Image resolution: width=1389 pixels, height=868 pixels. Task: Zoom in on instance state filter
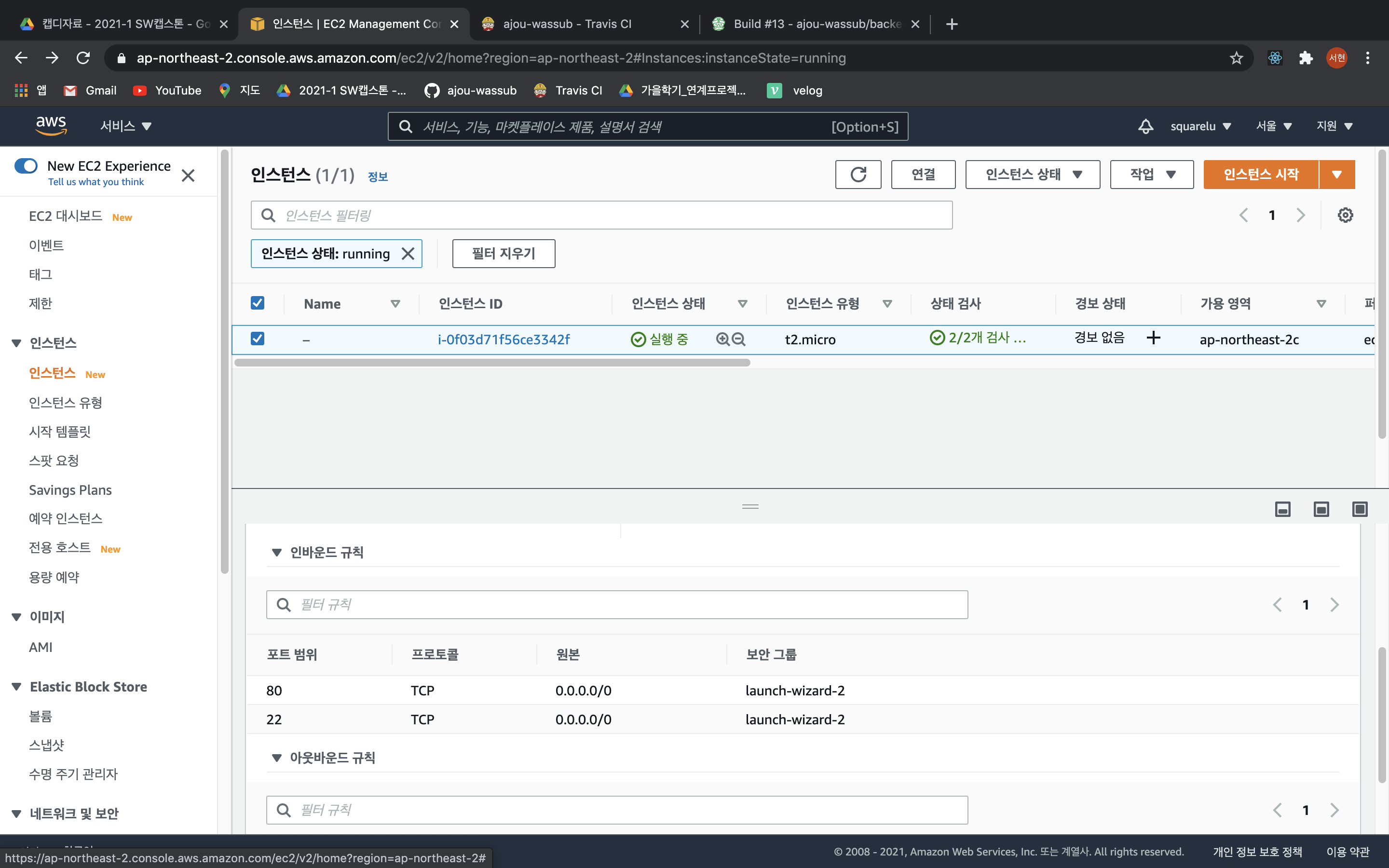(x=722, y=339)
